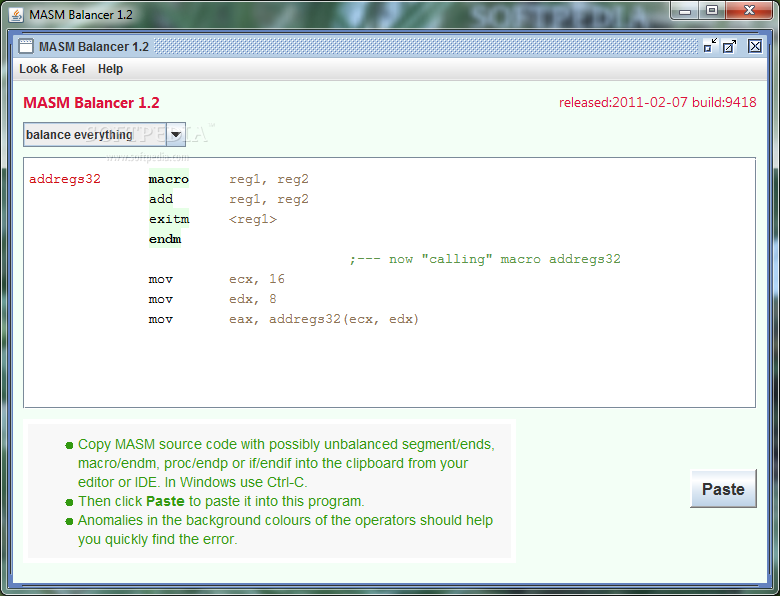Click 'eax, addregs32(ecx, edx)' operand

click(324, 319)
